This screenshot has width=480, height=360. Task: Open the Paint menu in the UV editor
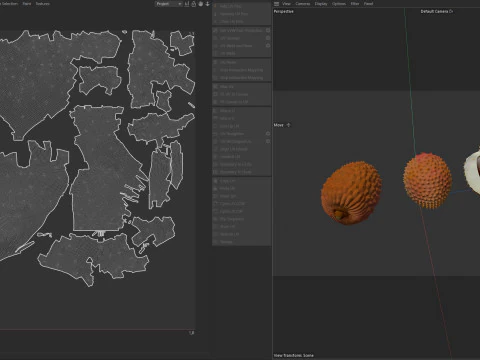coord(27,4)
